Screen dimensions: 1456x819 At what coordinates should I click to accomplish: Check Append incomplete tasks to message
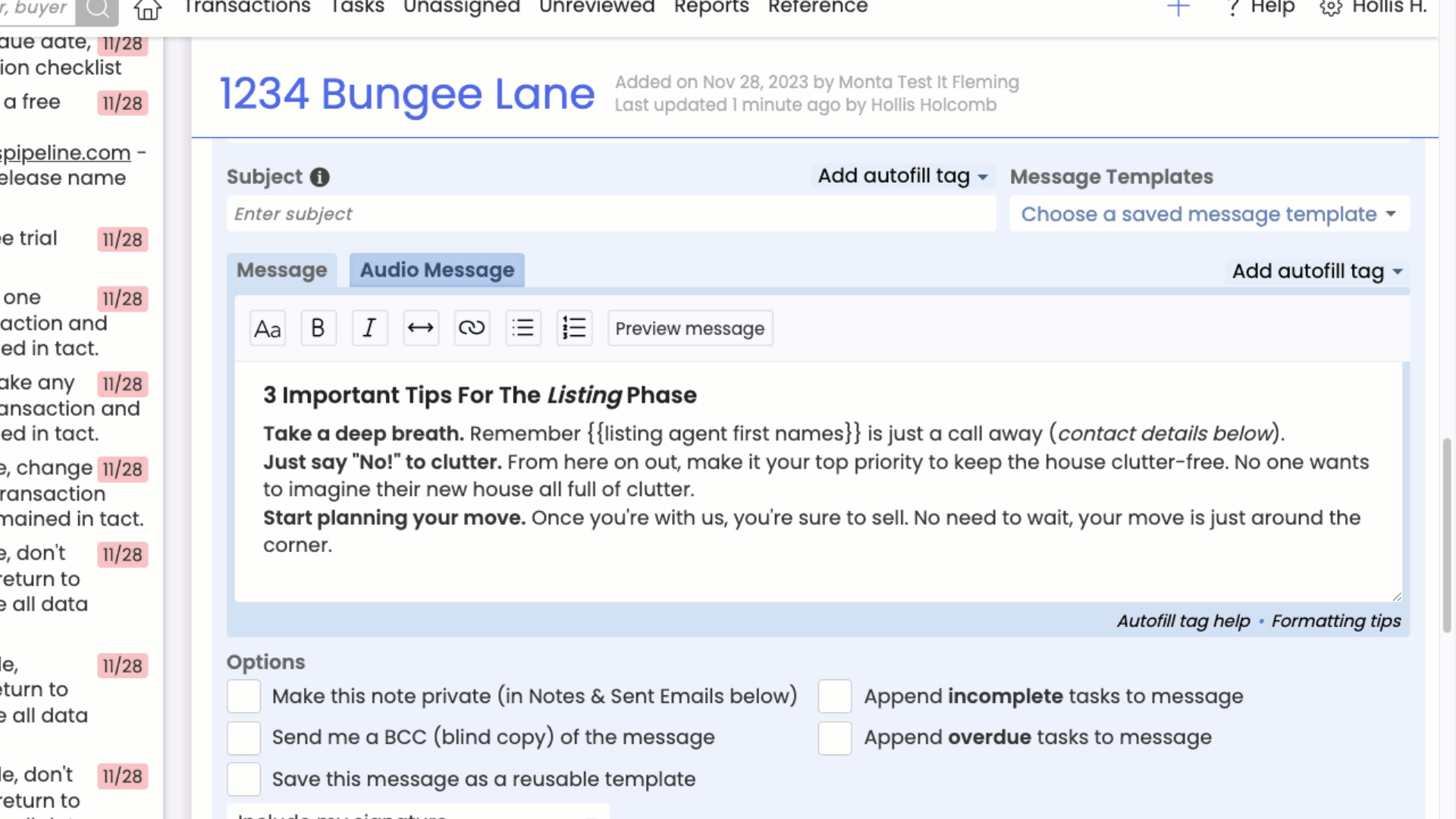[x=834, y=696]
